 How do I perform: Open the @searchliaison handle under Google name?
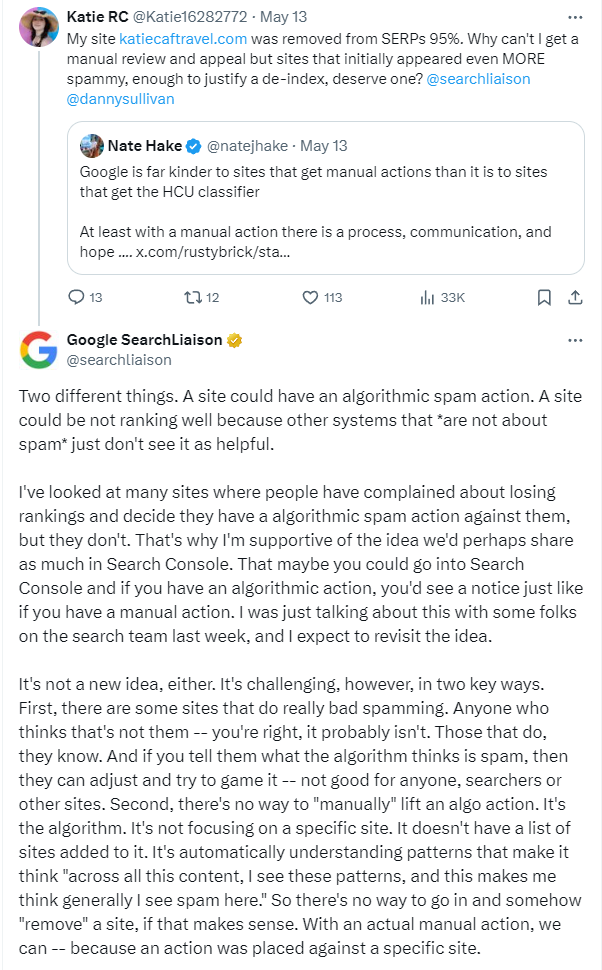pos(119,360)
